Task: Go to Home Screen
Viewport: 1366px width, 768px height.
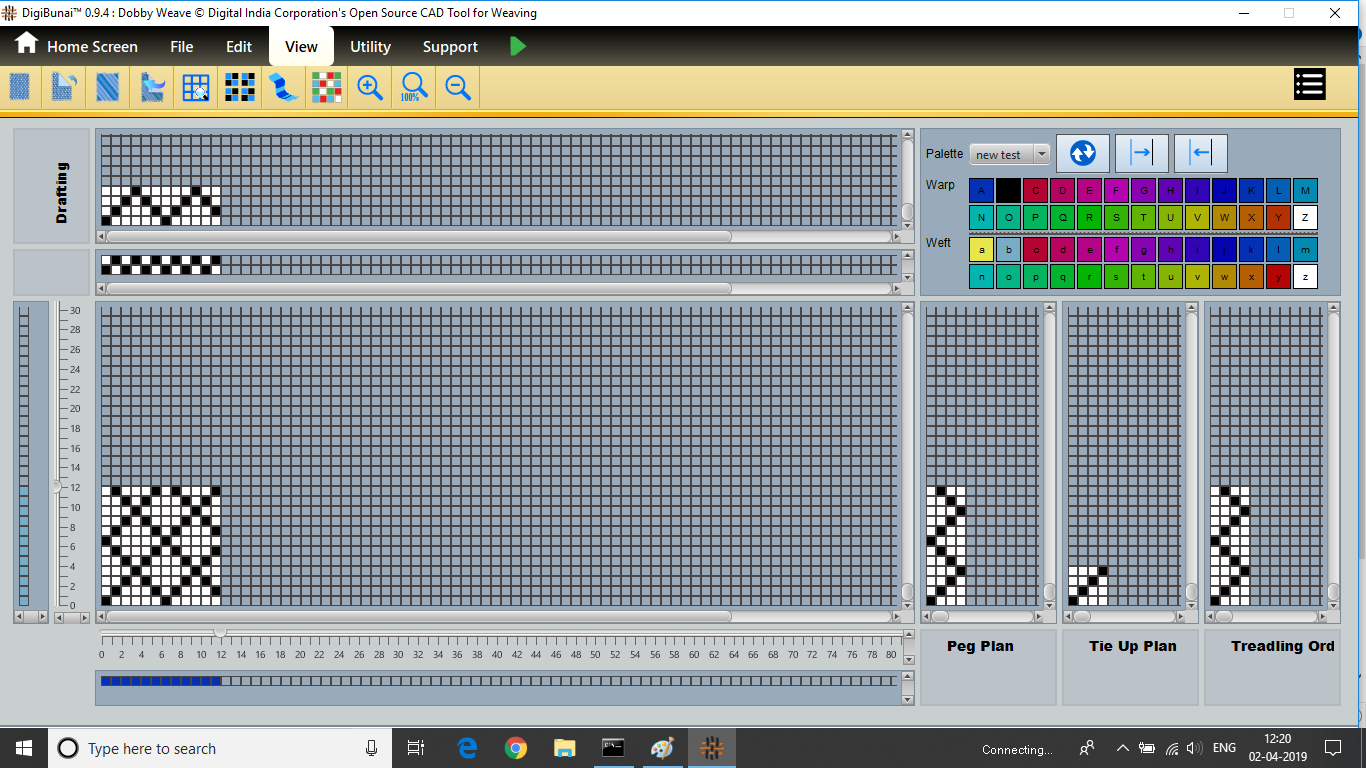Action: (x=76, y=46)
